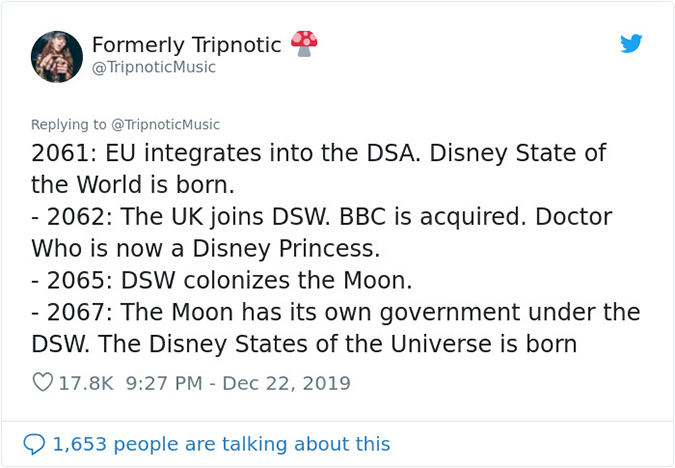Click the speech bubble reply icon
This screenshot has height=468, width=675.
pyautogui.click(x=34, y=443)
